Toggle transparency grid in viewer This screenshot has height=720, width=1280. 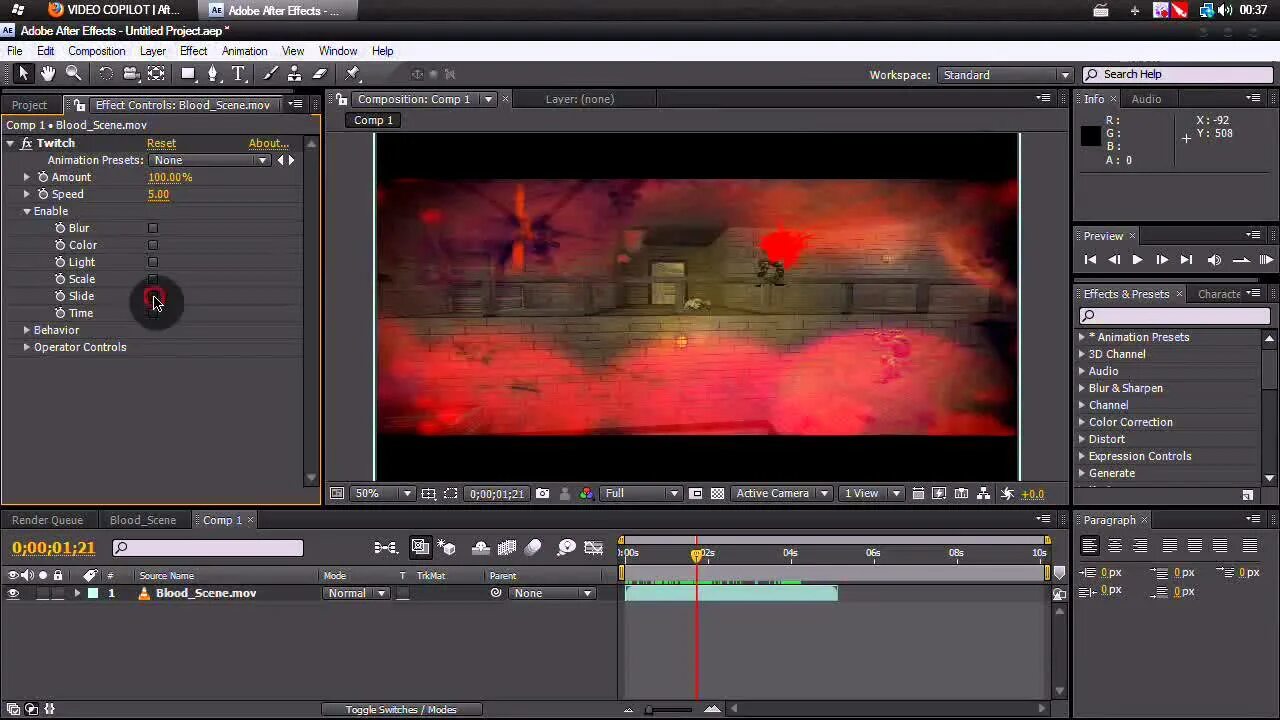[x=717, y=494]
